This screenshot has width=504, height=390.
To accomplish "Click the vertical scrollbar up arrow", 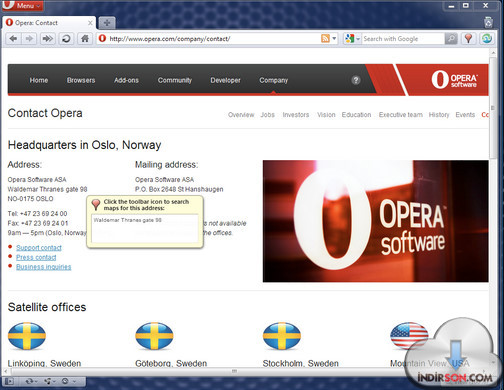I will (493, 52).
